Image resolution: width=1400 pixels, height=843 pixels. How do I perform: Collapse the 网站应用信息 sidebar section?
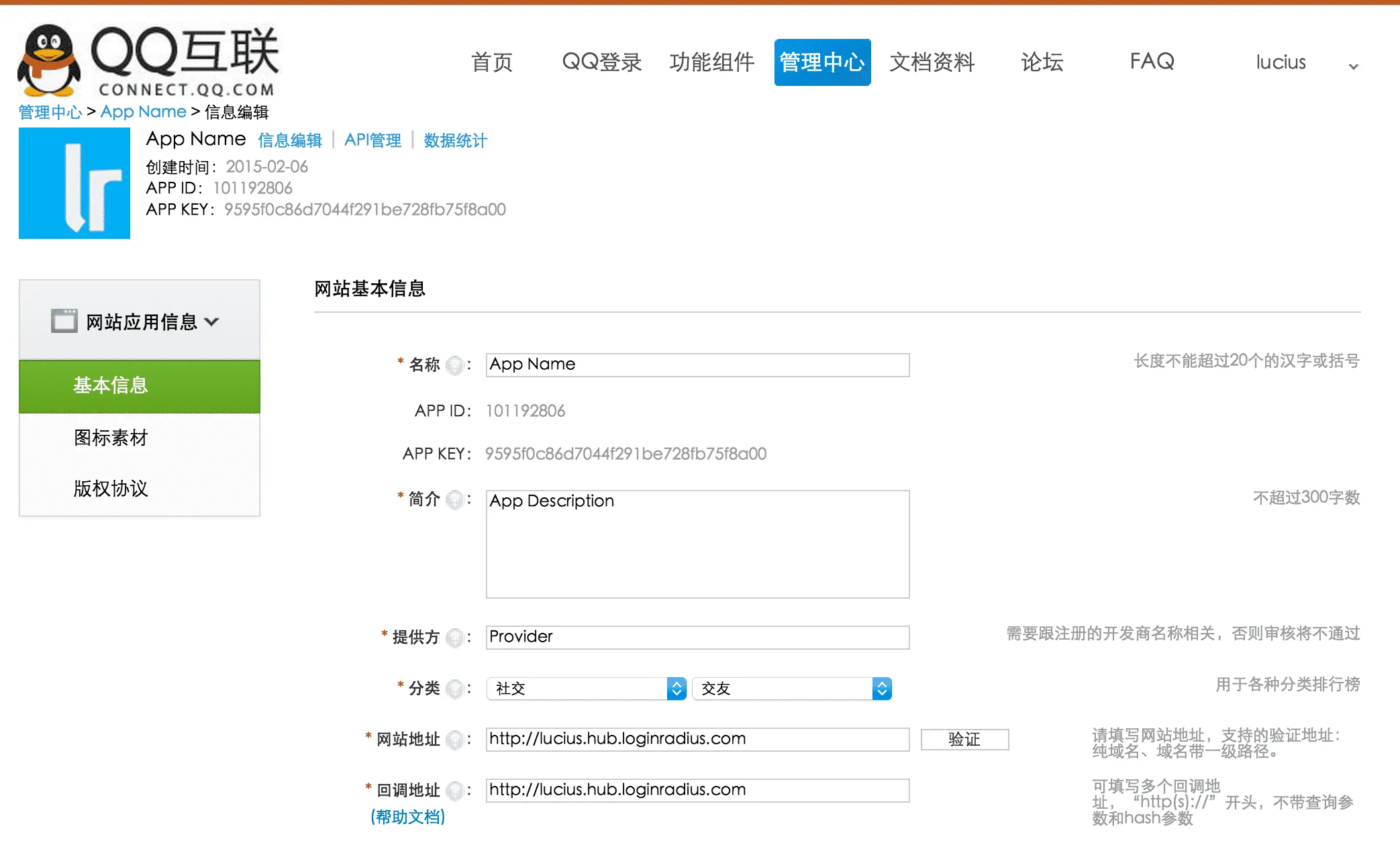click(x=212, y=322)
